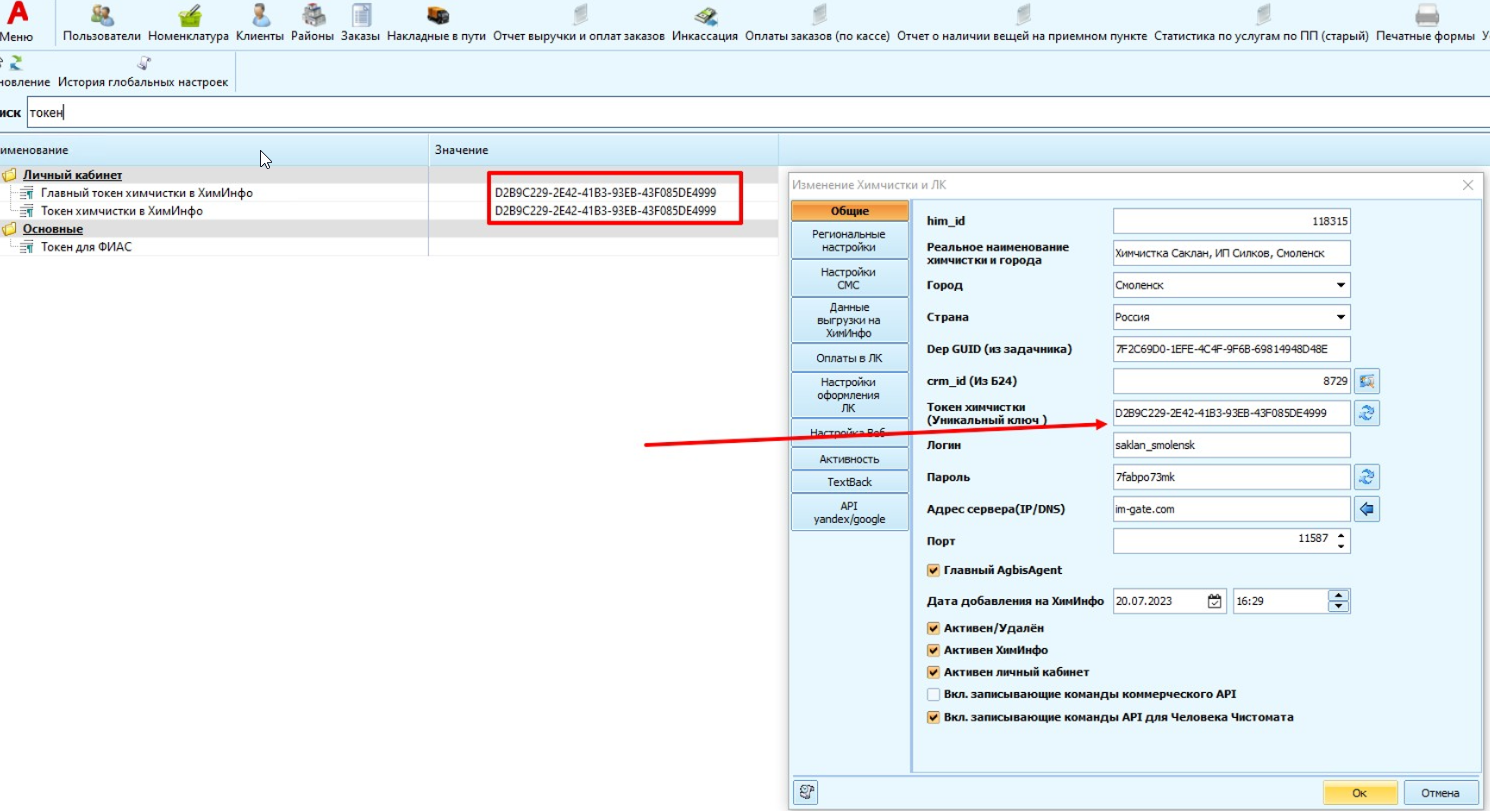This screenshot has height=811, width=1490.
Task: Click the search icon next to crm_id
Action: 1367,381
